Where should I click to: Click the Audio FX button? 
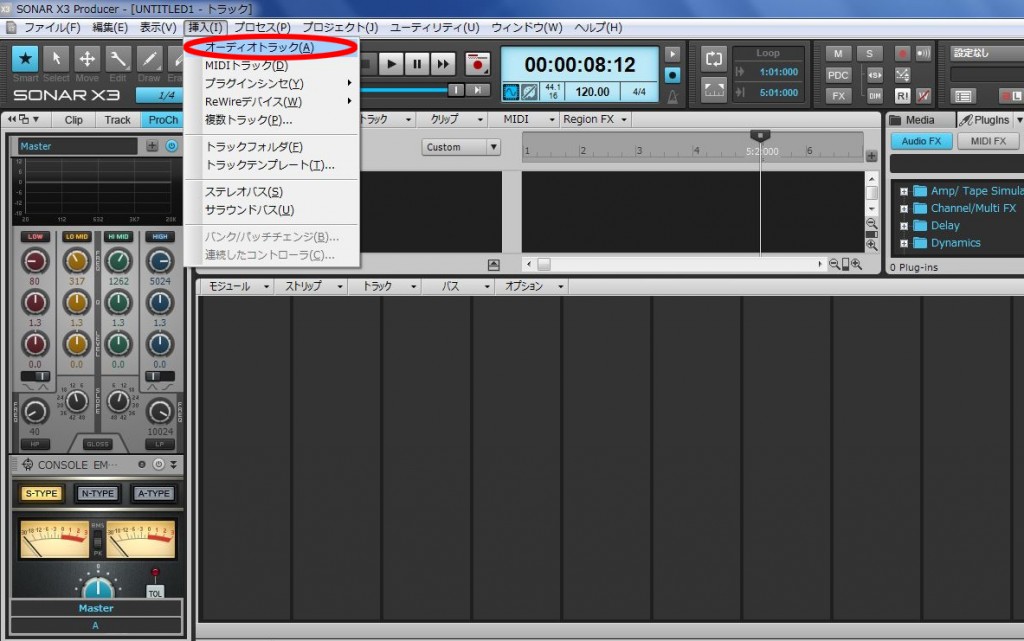coord(921,141)
